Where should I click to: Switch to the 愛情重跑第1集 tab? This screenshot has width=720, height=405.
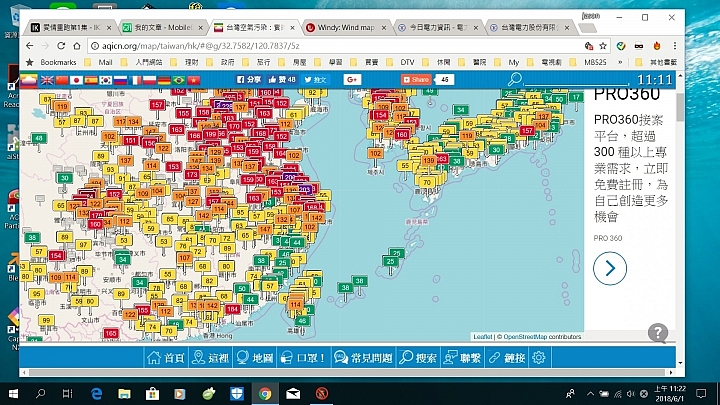[71, 28]
